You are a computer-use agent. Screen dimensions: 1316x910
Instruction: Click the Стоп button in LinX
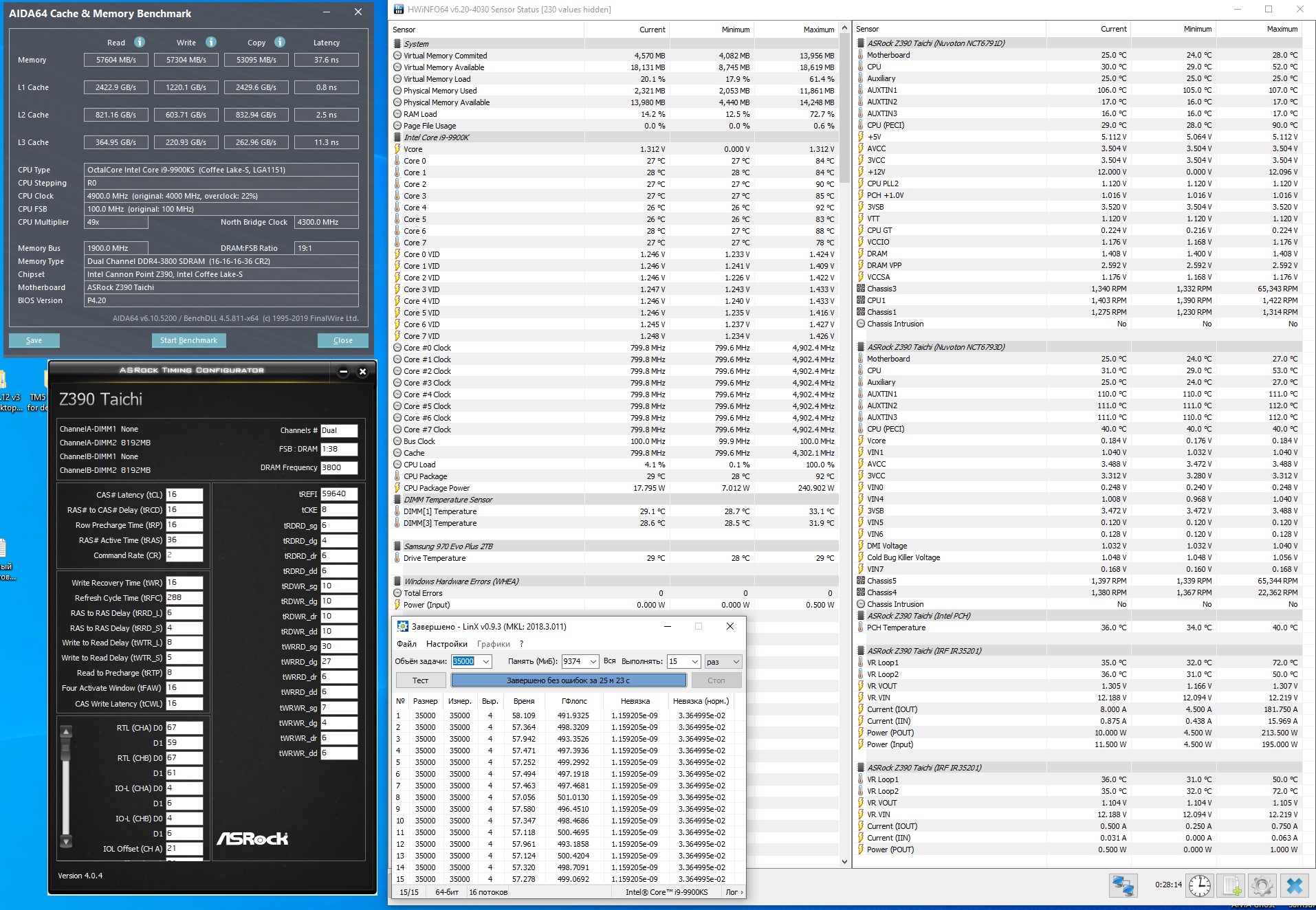(716, 680)
